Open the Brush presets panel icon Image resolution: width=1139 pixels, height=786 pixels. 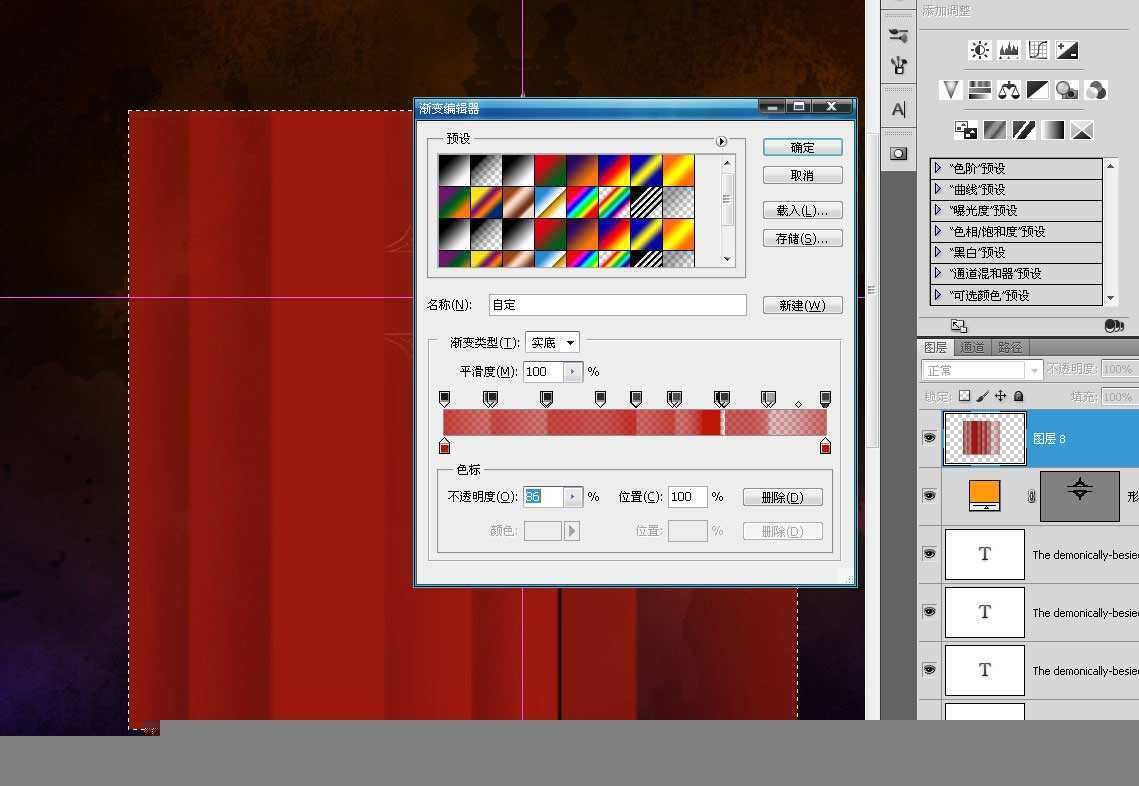click(x=899, y=34)
